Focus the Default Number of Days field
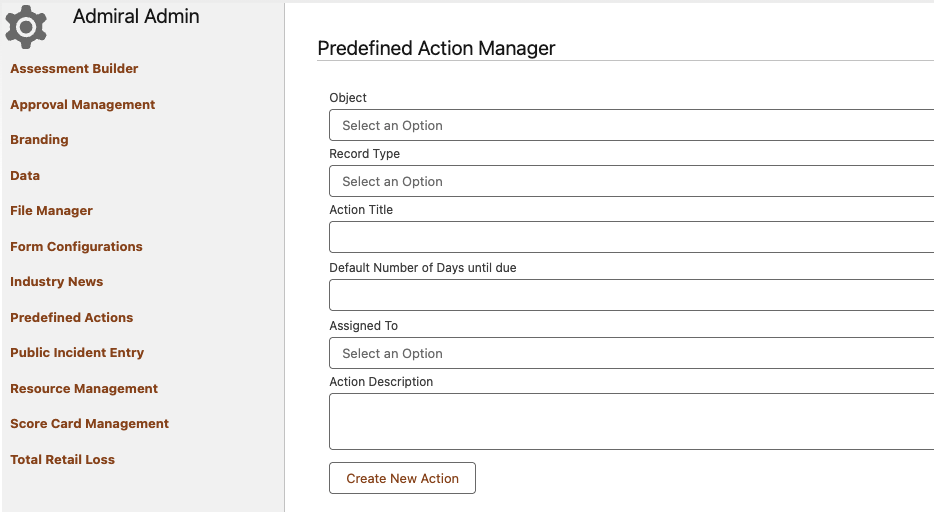 click(x=631, y=296)
